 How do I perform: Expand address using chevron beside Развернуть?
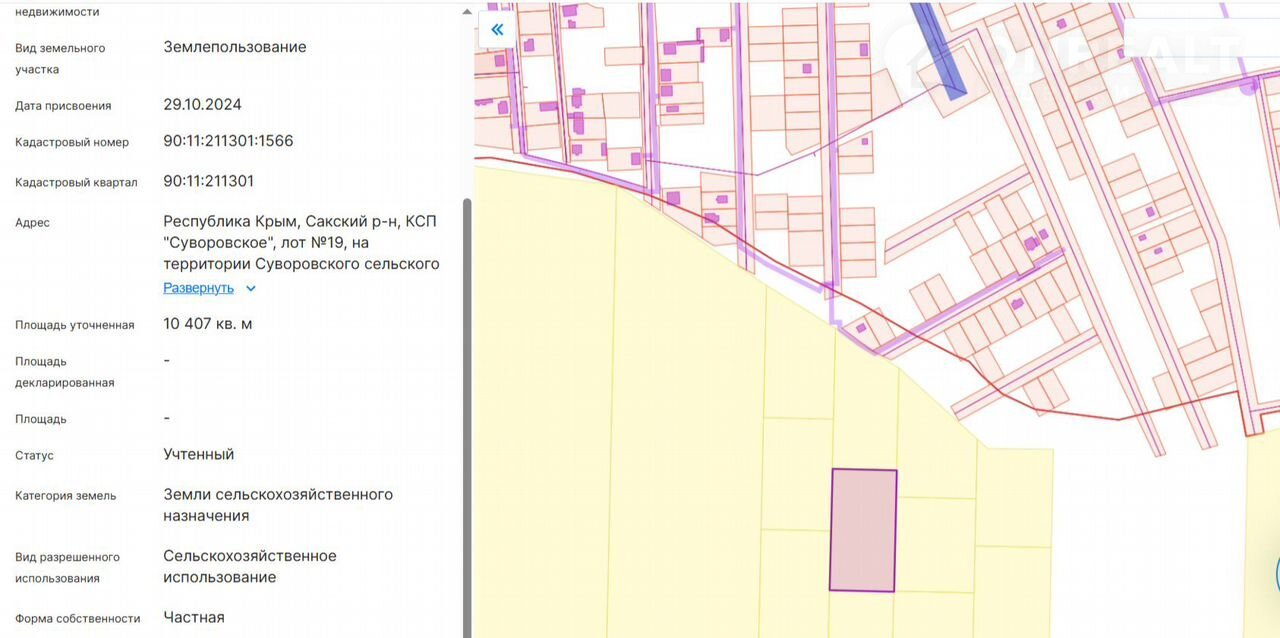251,289
